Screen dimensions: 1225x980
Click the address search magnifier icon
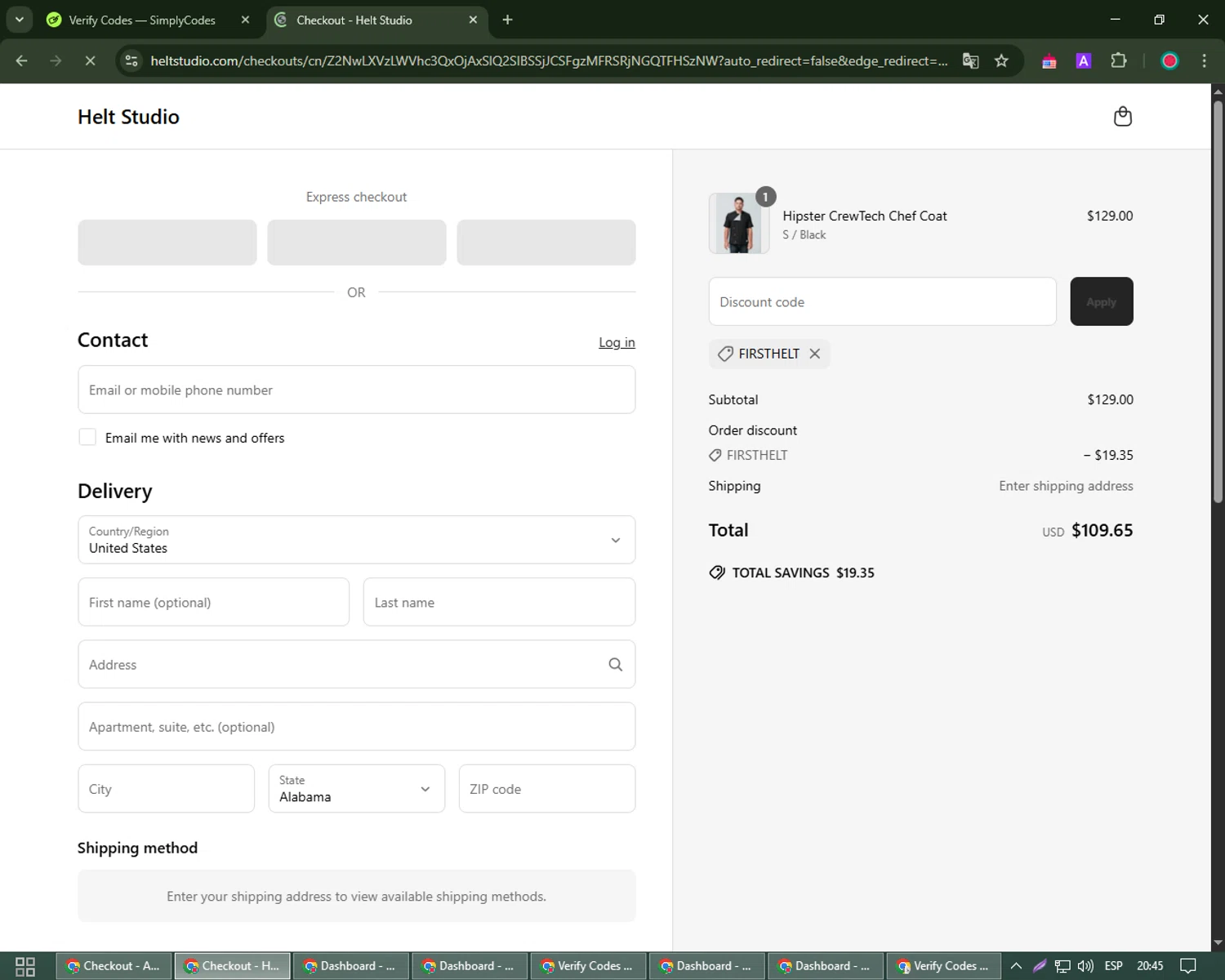click(x=615, y=665)
